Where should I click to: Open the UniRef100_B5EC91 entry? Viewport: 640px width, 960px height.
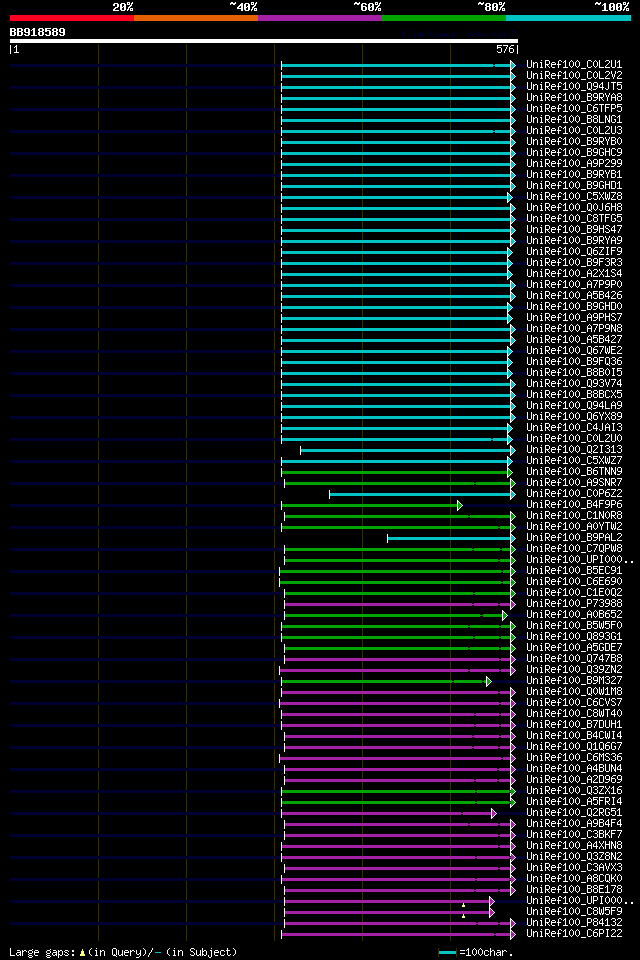(574, 571)
